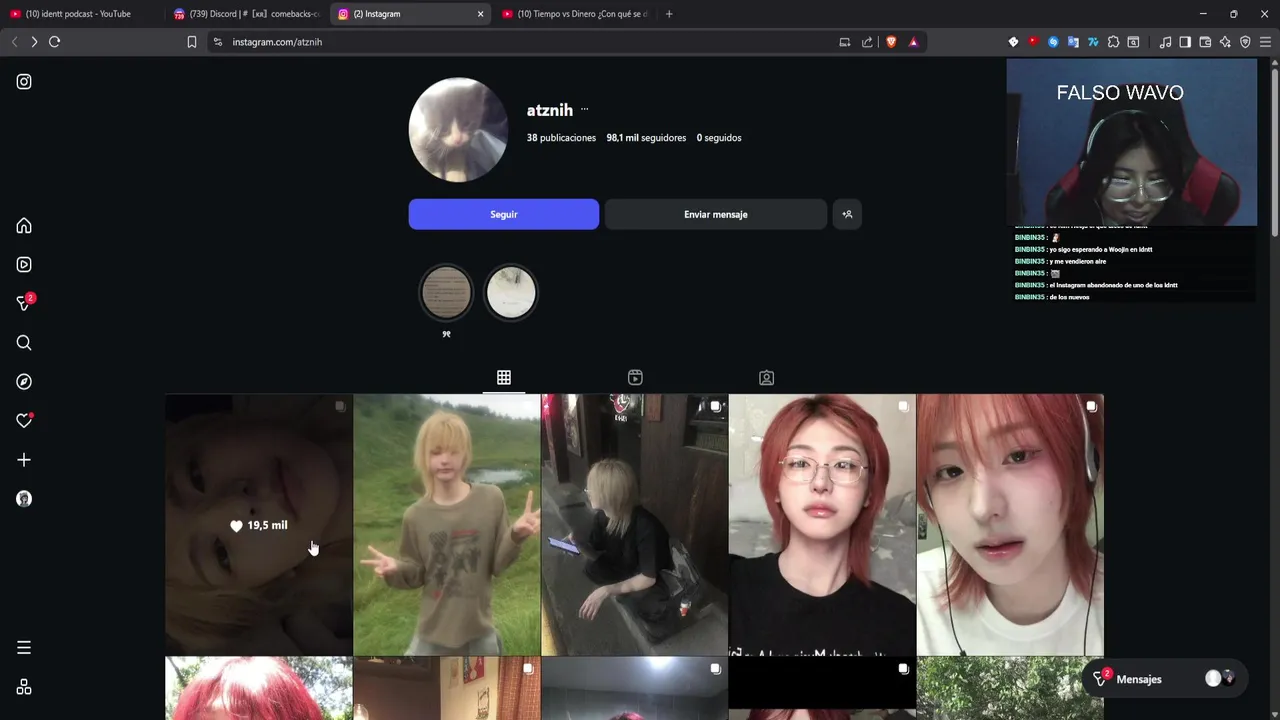Open the browser media control music note icon

pyautogui.click(x=1165, y=42)
